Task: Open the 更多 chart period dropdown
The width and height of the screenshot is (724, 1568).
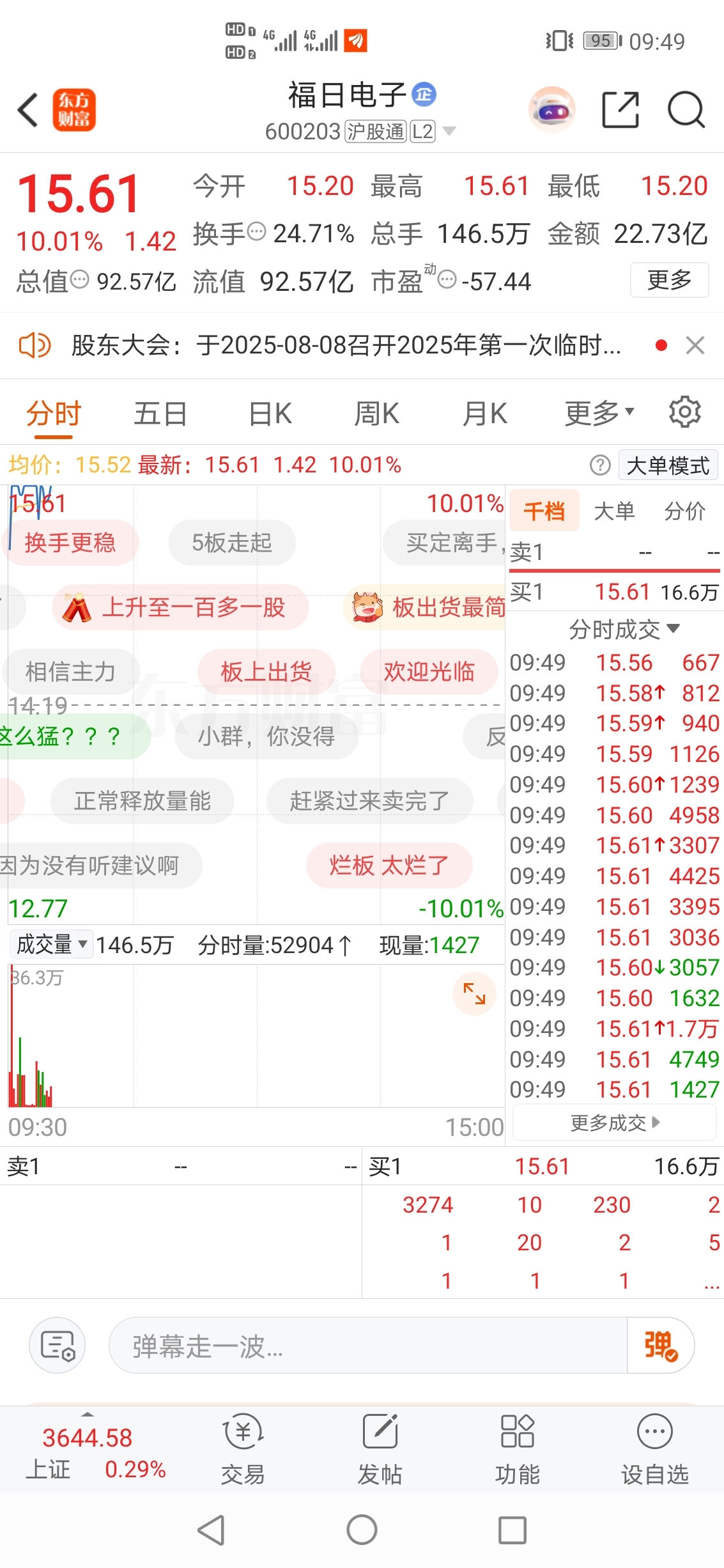Action: coord(599,413)
